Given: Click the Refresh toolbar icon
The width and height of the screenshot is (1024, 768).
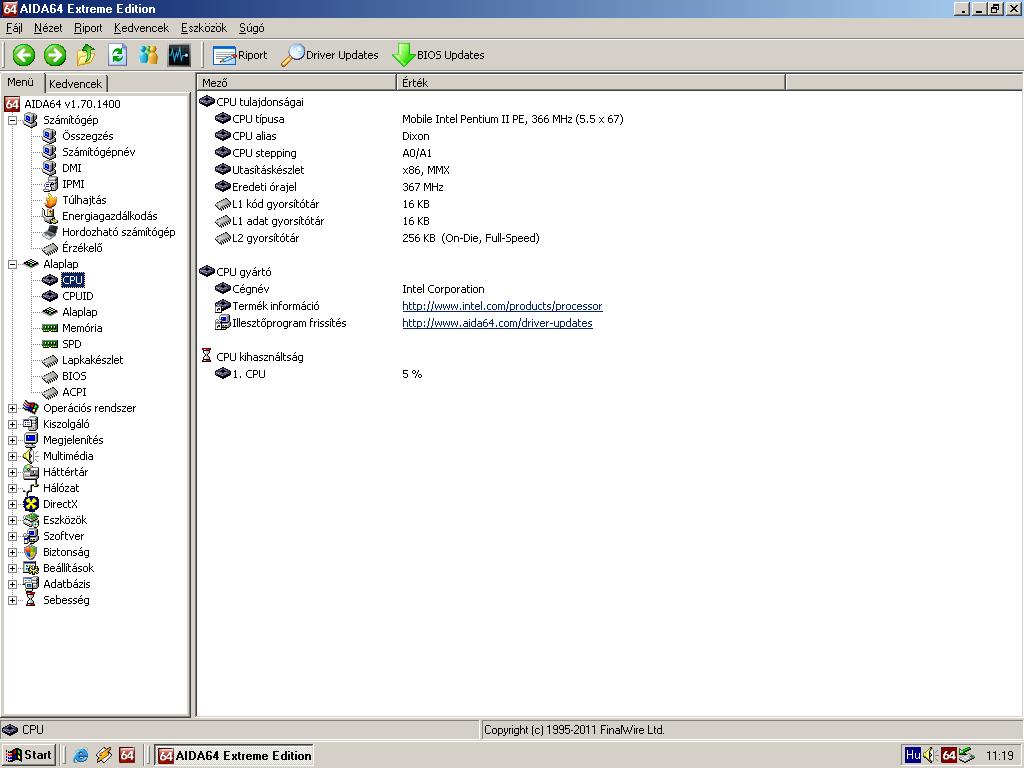Looking at the screenshot, I should [x=118, y=55].
